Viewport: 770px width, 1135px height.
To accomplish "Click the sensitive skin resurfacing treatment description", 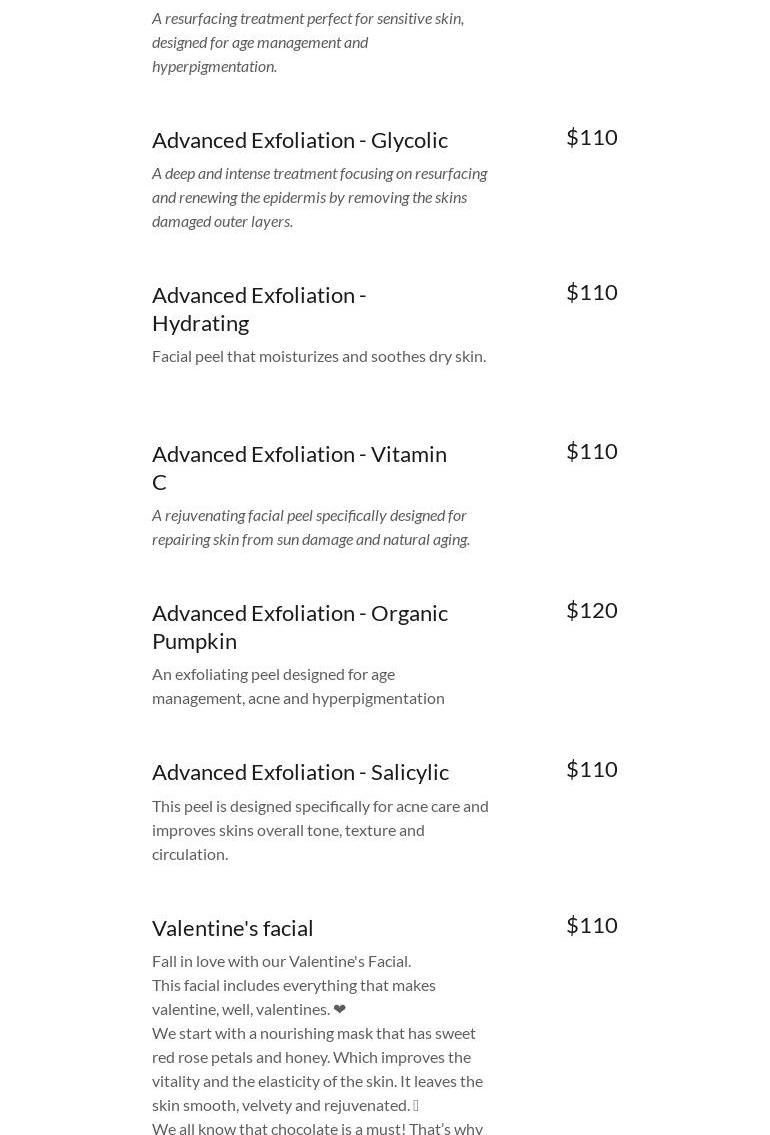I will pyautogui.click(x=307, y=42).
